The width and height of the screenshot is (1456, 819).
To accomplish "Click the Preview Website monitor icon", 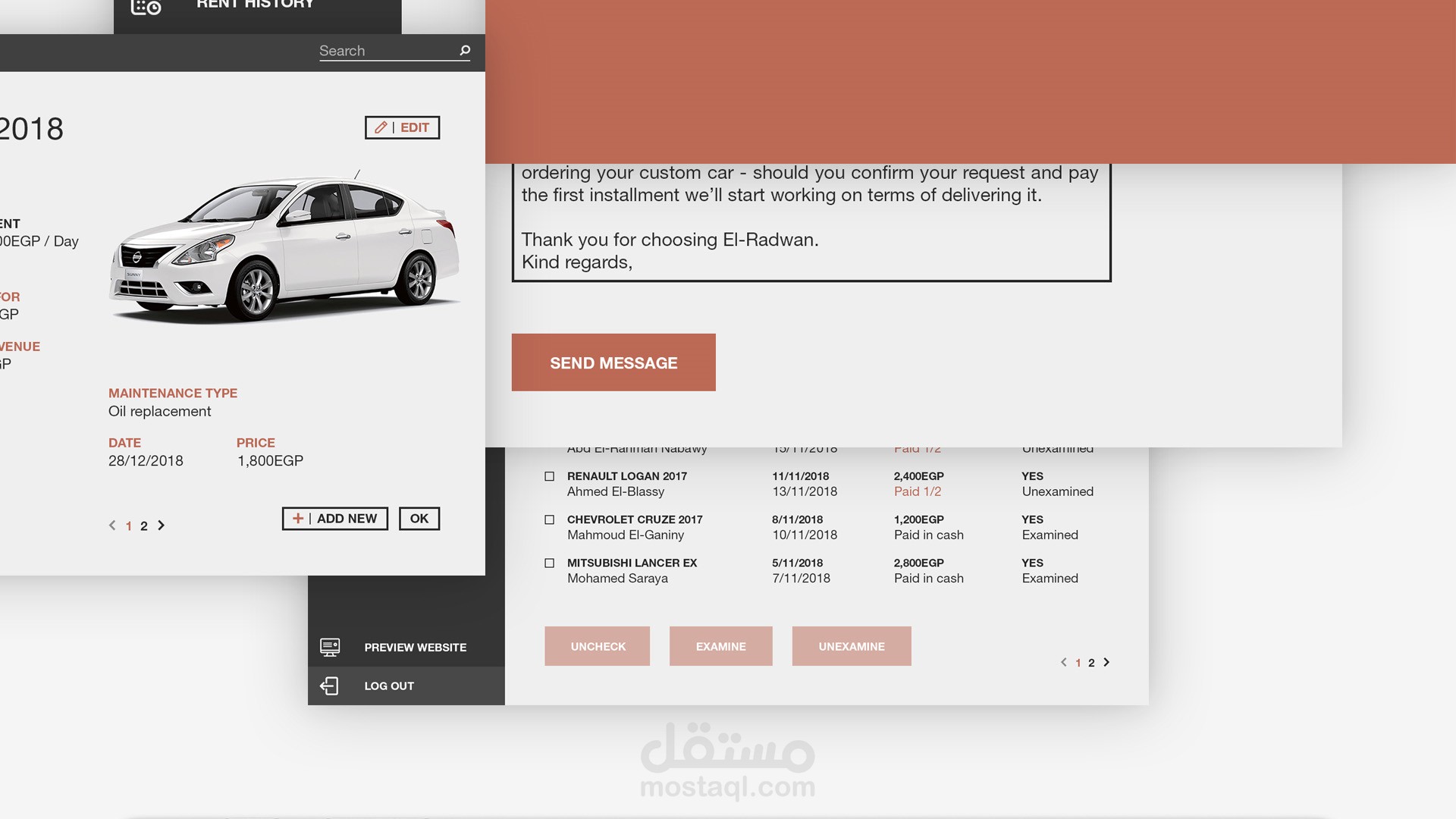I will pos(330,647).
